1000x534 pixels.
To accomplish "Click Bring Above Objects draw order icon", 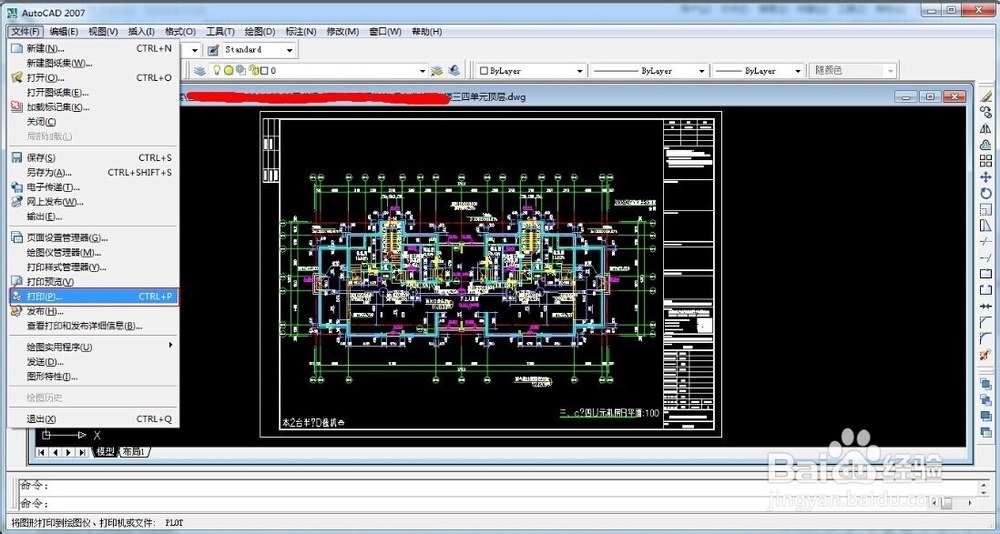I will coord(986,416).
